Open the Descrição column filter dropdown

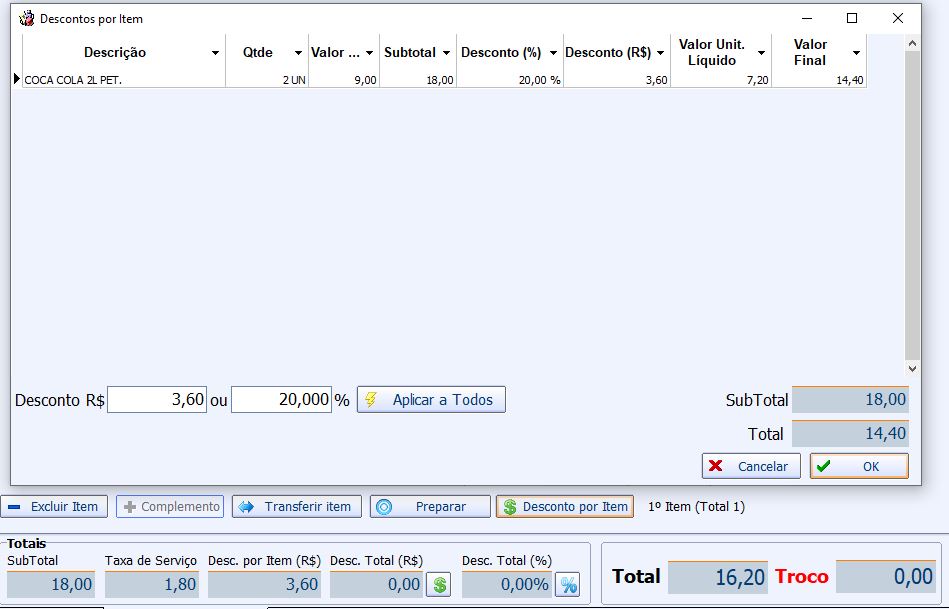tap(215, 53)
